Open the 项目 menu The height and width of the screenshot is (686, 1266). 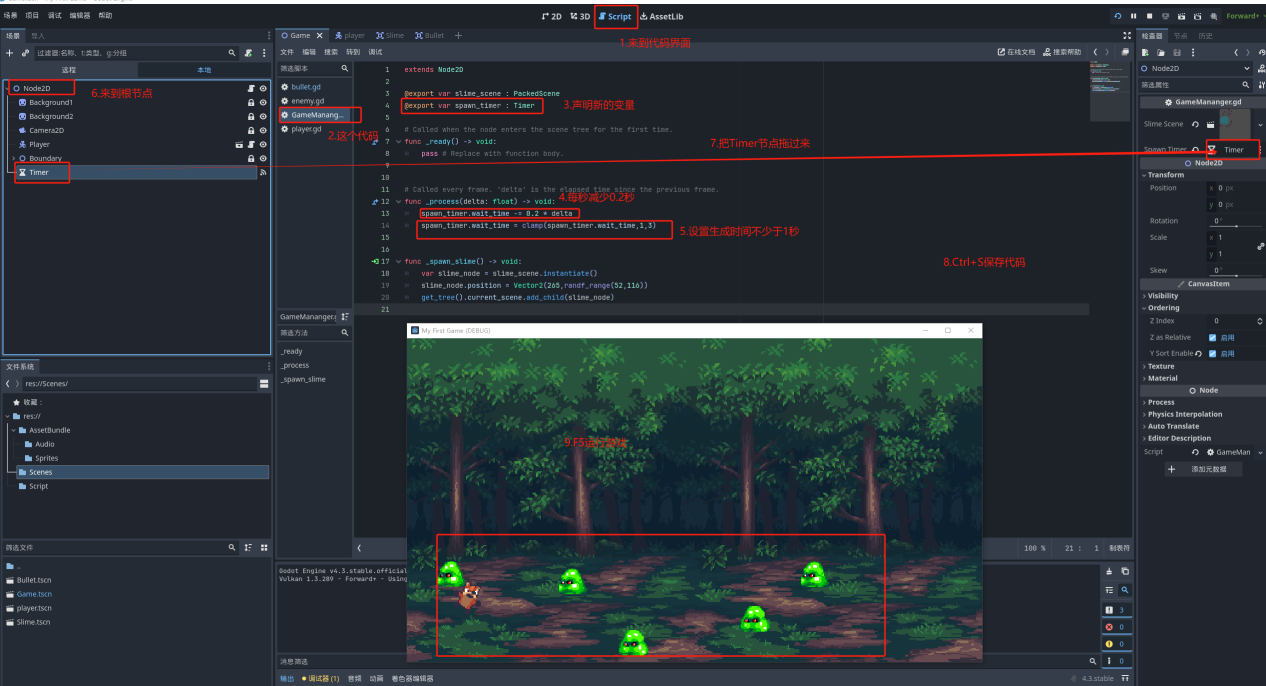(x=32, y=16)
